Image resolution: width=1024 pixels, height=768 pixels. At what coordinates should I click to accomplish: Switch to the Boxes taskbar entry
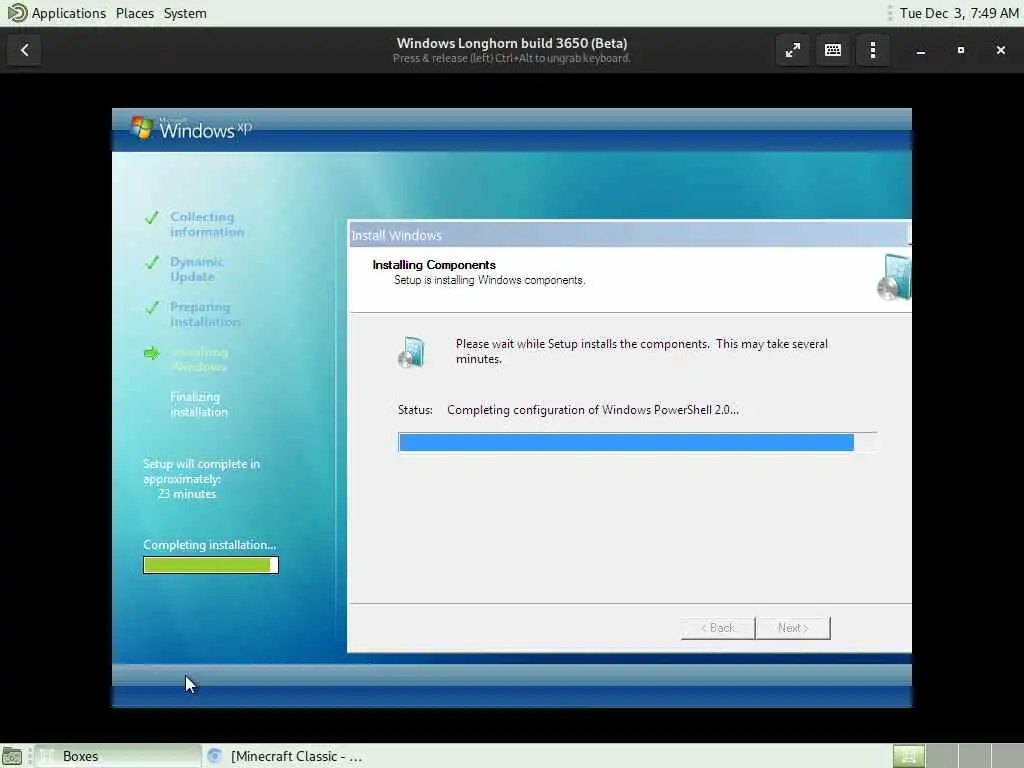pyautogui.click(x=118, y=756)
